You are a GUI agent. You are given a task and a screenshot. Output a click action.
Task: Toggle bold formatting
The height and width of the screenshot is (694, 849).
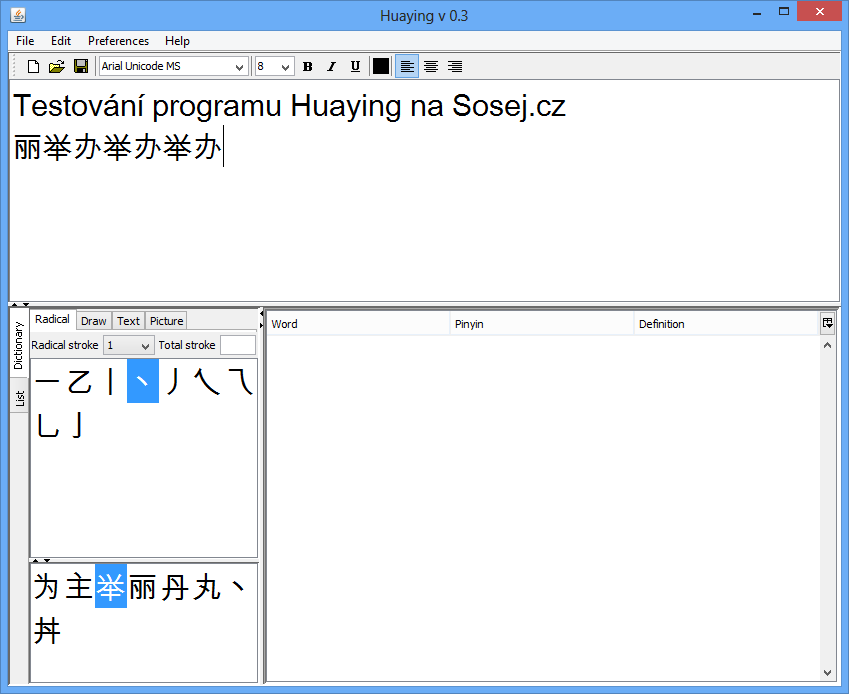coord(308,67)
